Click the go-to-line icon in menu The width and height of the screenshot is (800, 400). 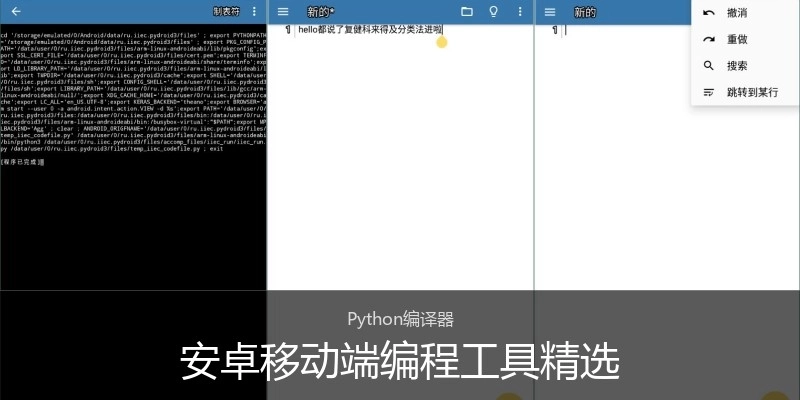[x=709, y=92]
